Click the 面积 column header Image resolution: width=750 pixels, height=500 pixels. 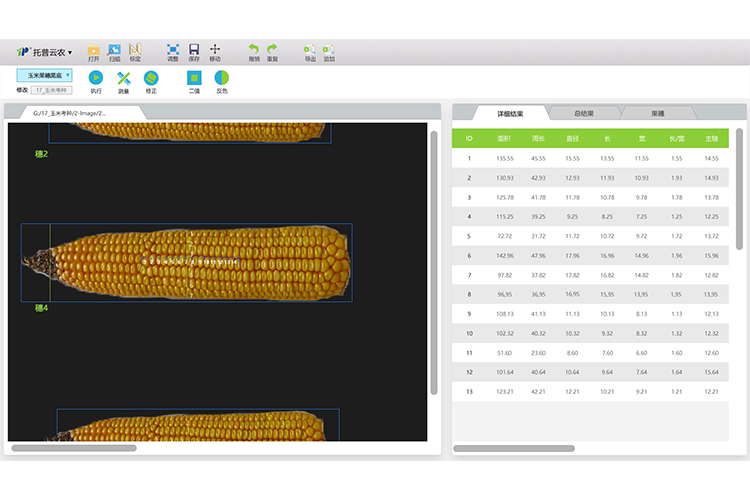504,138
